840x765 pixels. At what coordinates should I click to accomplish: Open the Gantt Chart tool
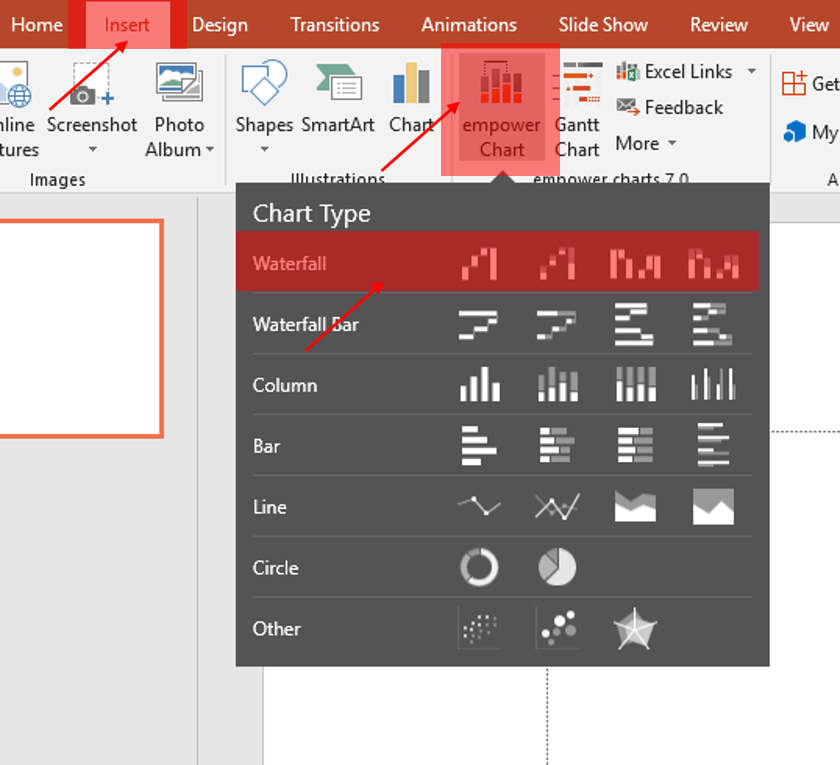click(x=577, y=108)
